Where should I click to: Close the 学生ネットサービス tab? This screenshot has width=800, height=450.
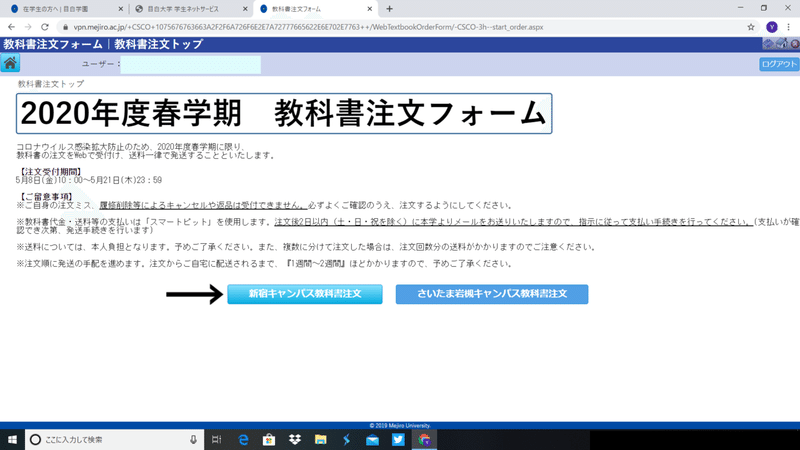(245, 9)
